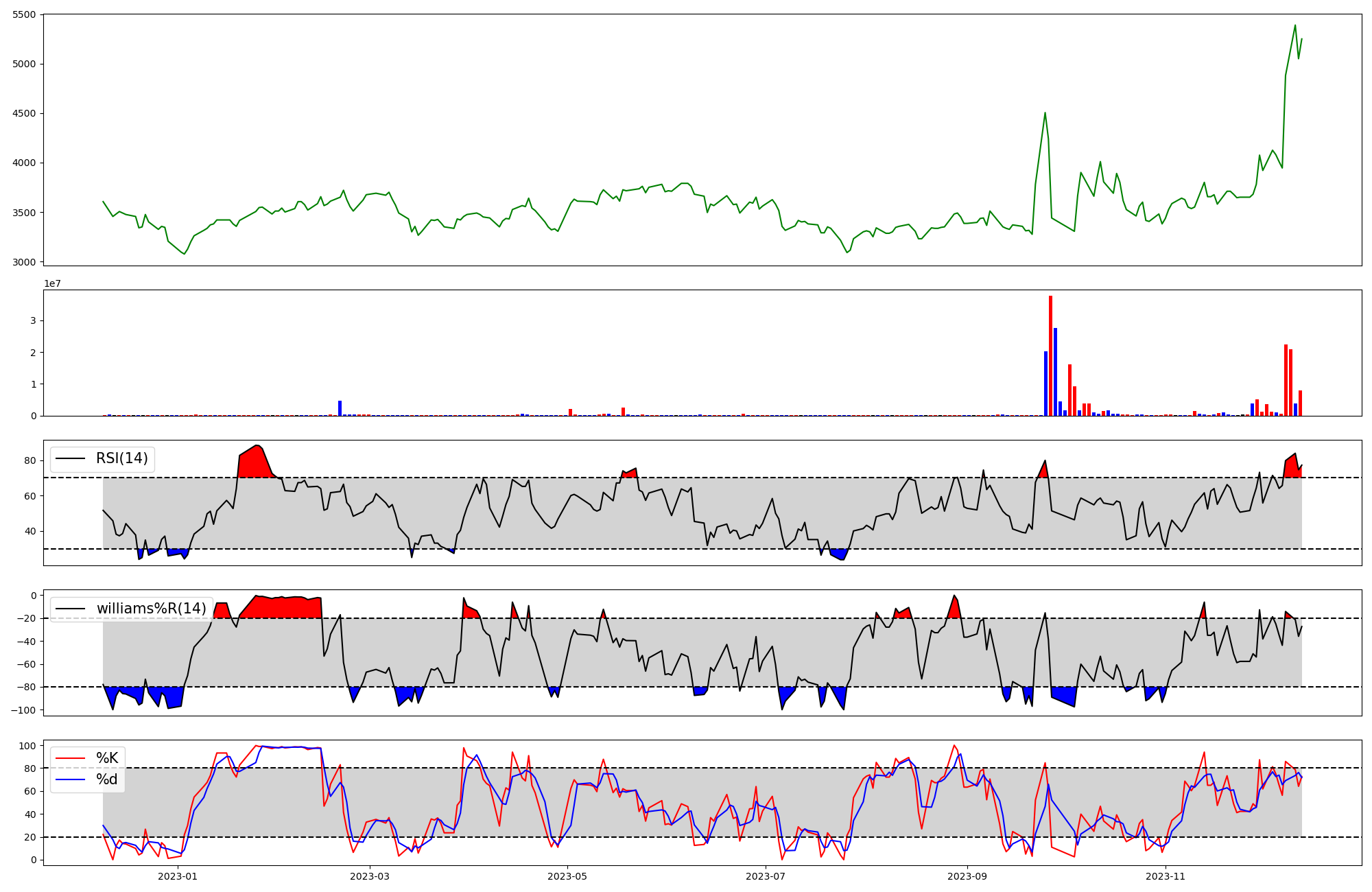Click the tallest red volume bar
The image size is (1372, 892).
[x=1050, y=355]
